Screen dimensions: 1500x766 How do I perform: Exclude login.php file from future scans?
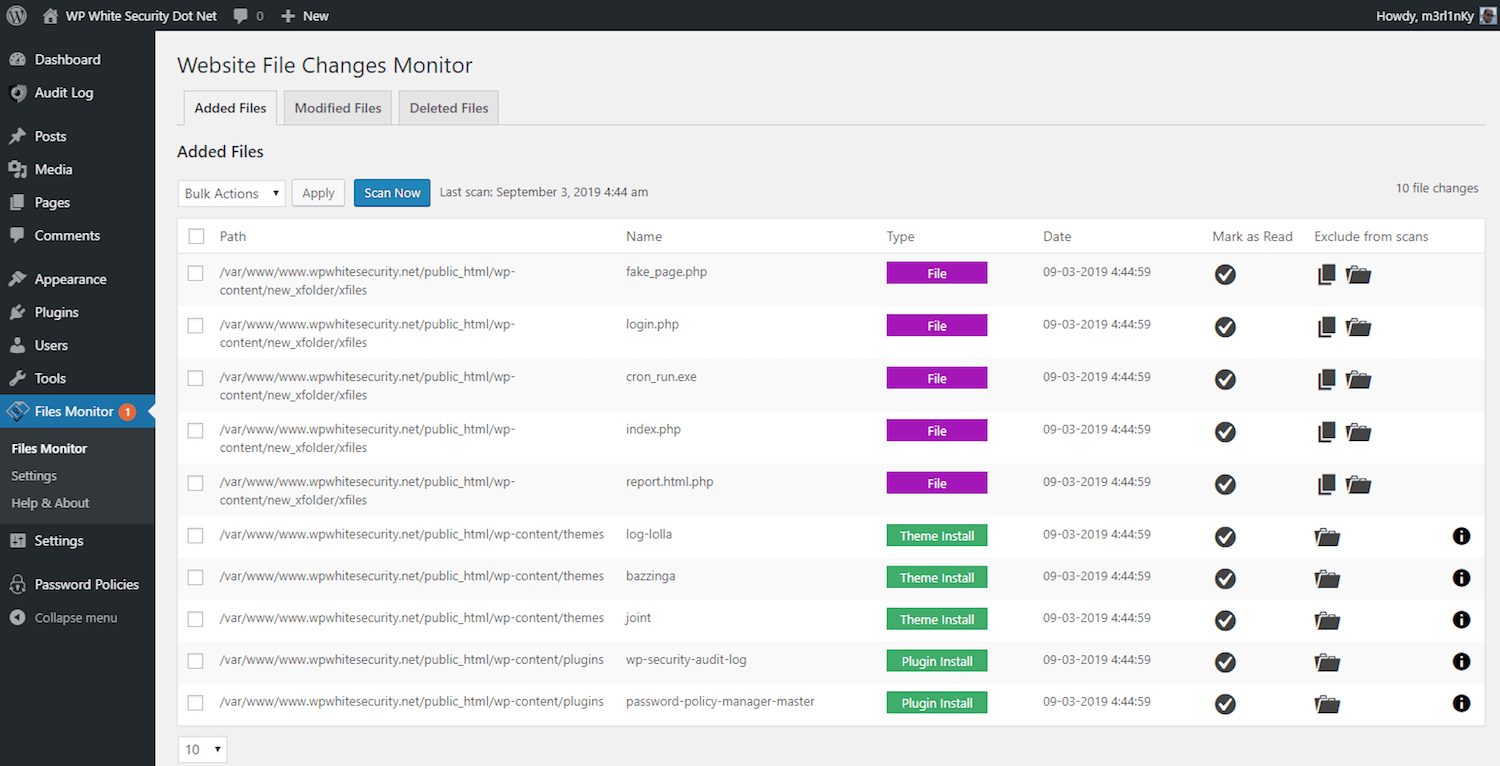pyautogui.click(x=1326, y=326)
